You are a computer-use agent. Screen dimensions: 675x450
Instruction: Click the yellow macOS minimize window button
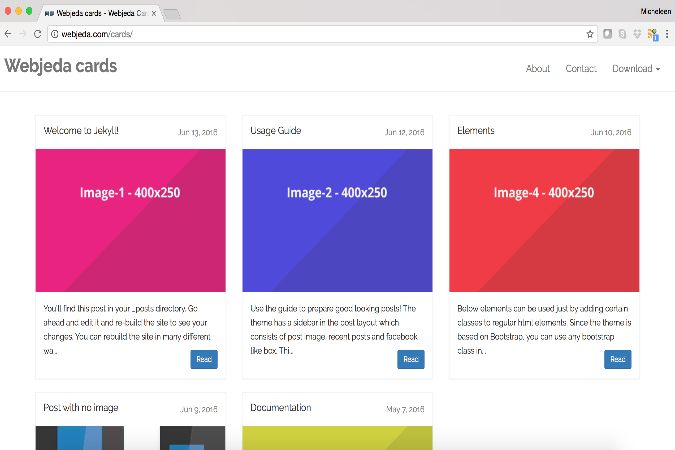[19, 11]
